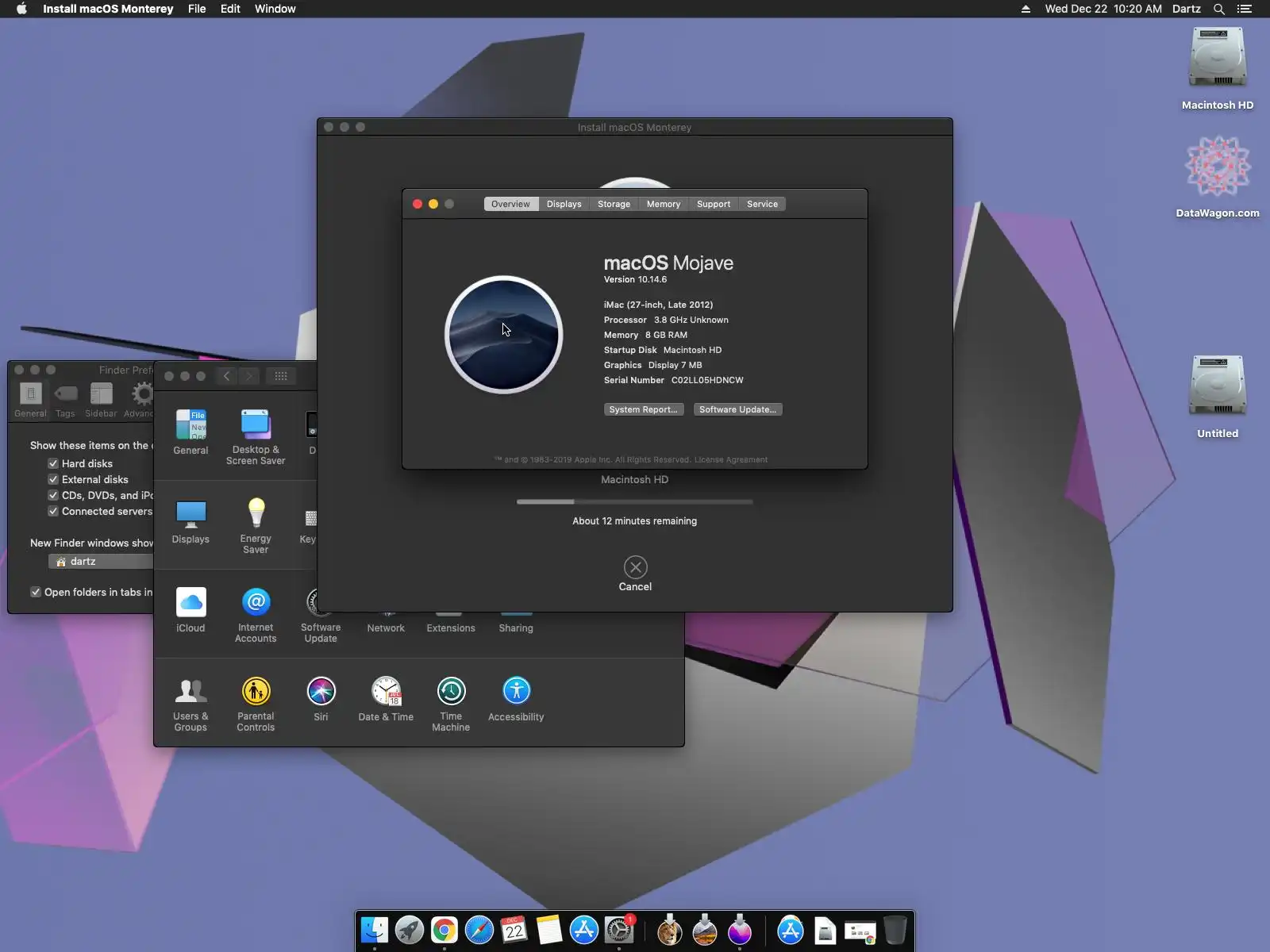The width and height of the screenshot is (1270, 952).
Task: Open Internet Accounts preferences
Action: (256, 615)
